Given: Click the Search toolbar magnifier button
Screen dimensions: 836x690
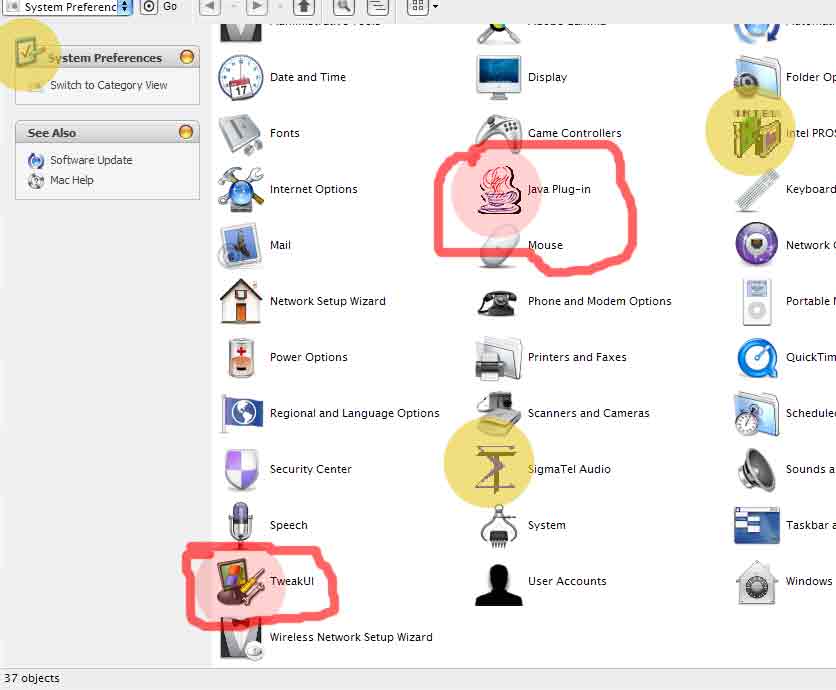Looking at the screenshot, I should click(x=344, y=6).
